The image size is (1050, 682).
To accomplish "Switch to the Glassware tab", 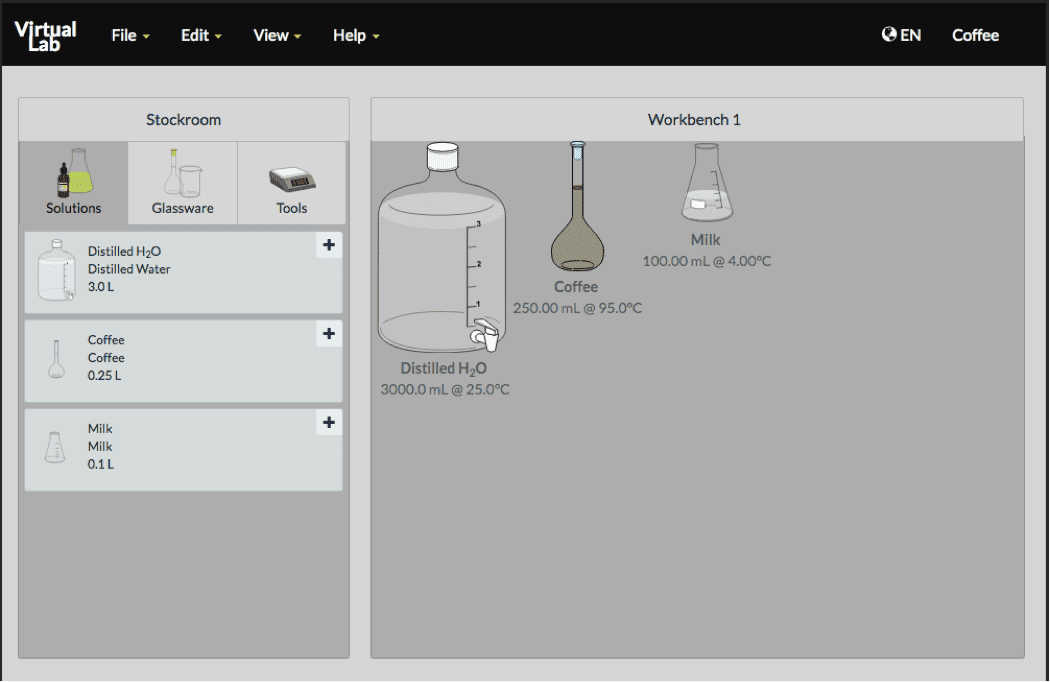I will [182, 183].
